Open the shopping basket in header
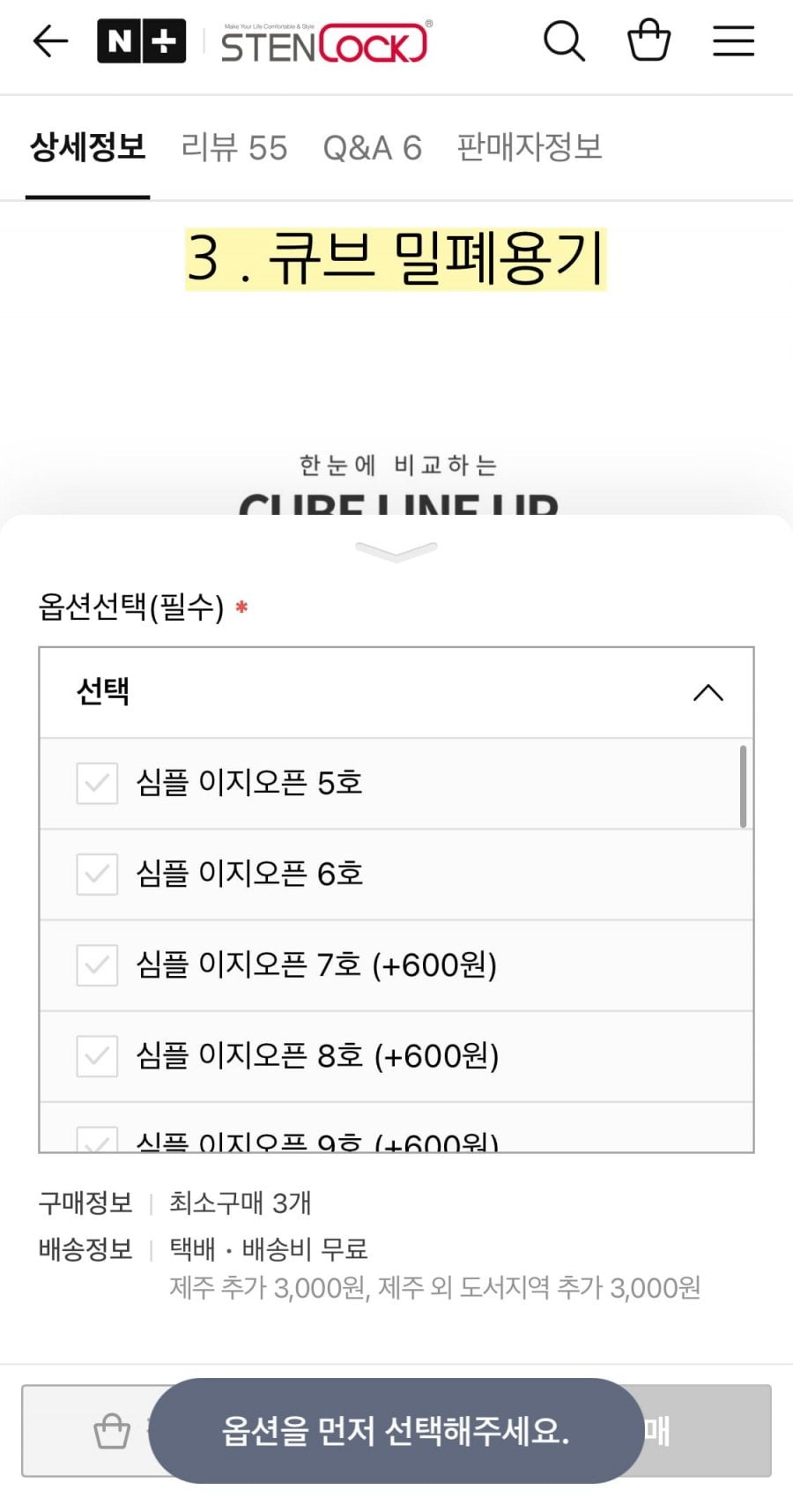The width and height of the screenshot is (793, 1512). (648, 41)
